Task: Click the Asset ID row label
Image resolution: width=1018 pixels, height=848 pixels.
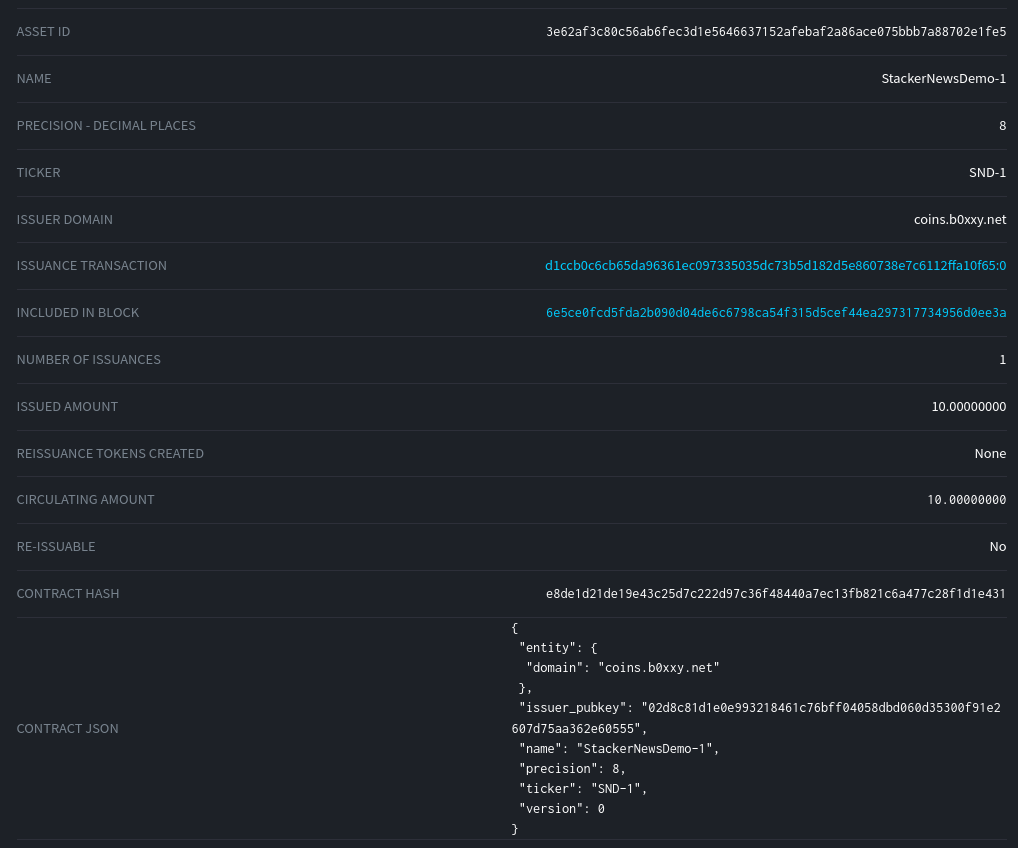Action: click(x=43, y=32)
